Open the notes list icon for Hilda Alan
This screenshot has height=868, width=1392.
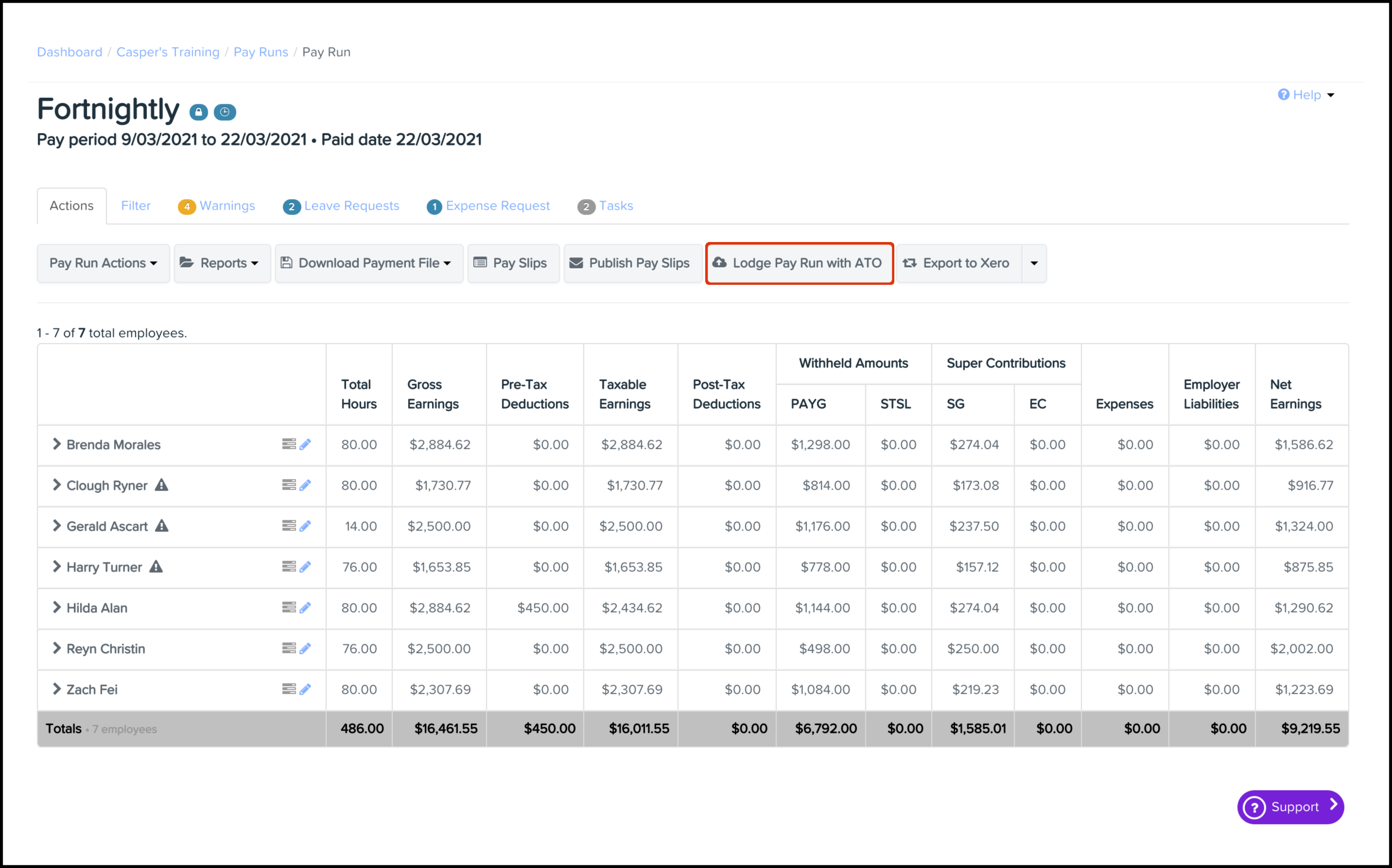[x=289, y=608]
